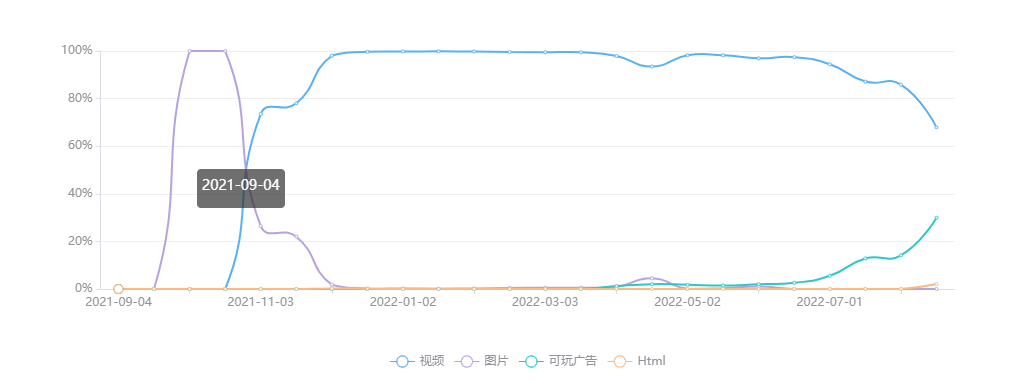Toggle the 可玩广告 series legend icon
The width and height of the screenshot is (1031, 391).
coord(531,361)
